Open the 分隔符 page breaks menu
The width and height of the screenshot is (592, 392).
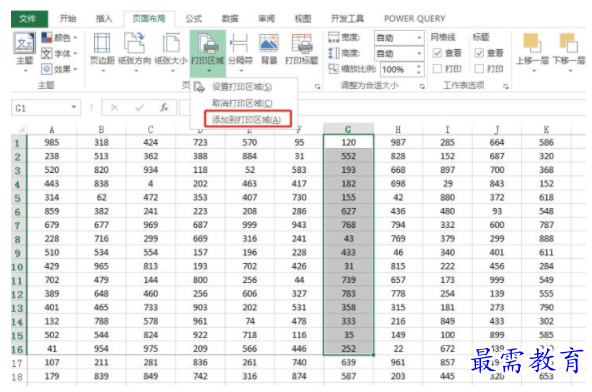(240, 52)
